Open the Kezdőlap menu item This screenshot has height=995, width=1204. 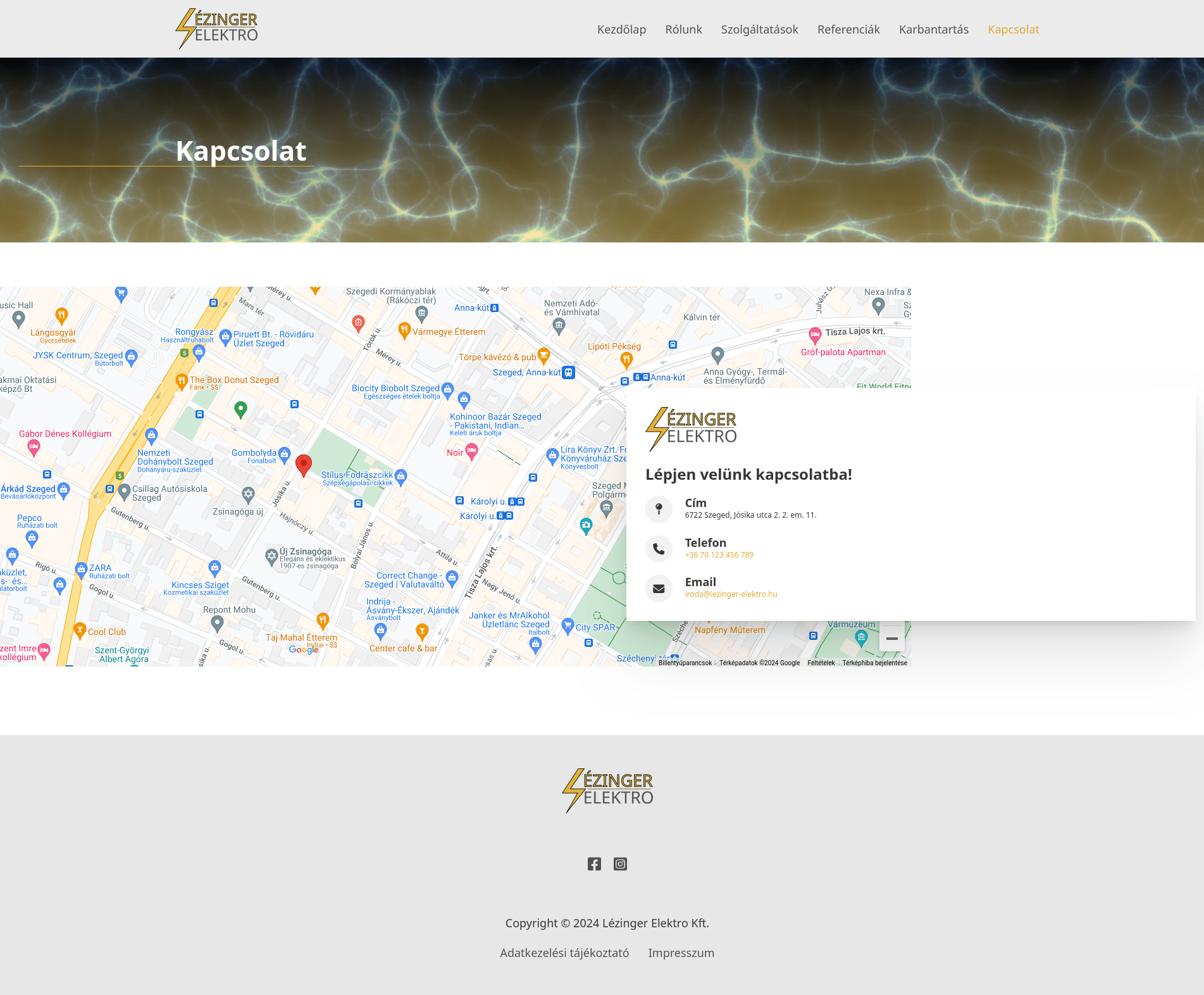[621, 30]
